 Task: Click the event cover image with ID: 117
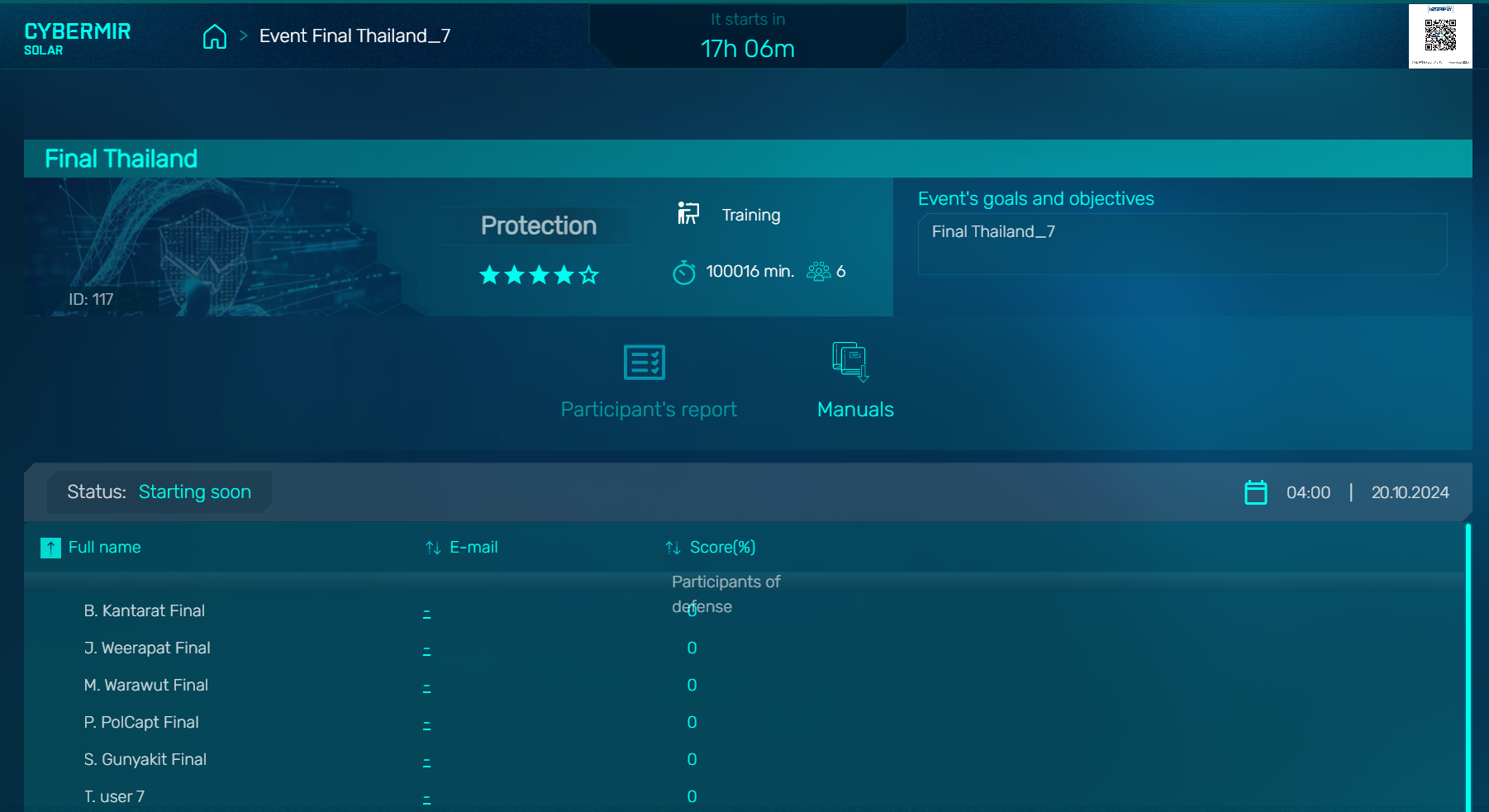[x=226, y=247]
